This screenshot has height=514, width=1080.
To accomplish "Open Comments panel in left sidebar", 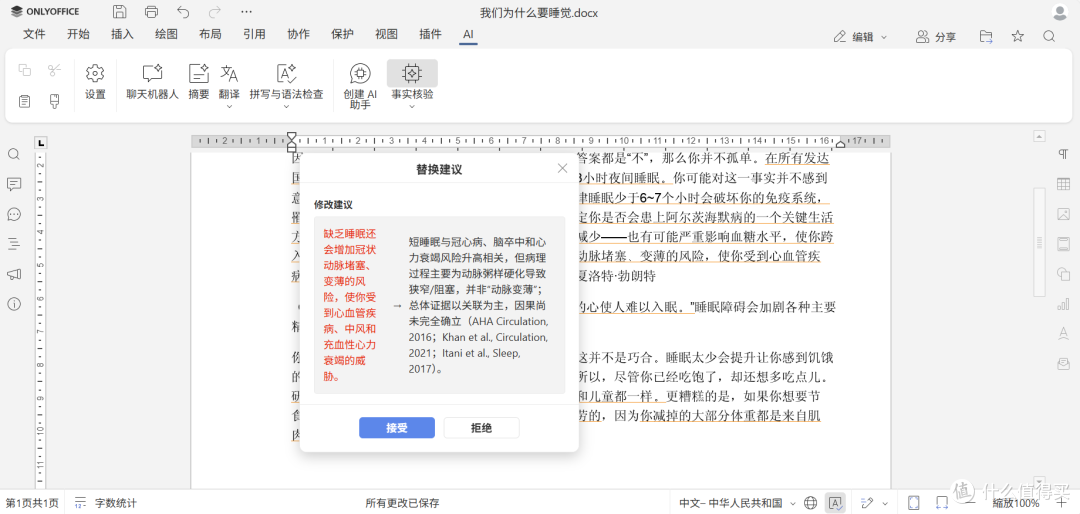I will 14,184.
